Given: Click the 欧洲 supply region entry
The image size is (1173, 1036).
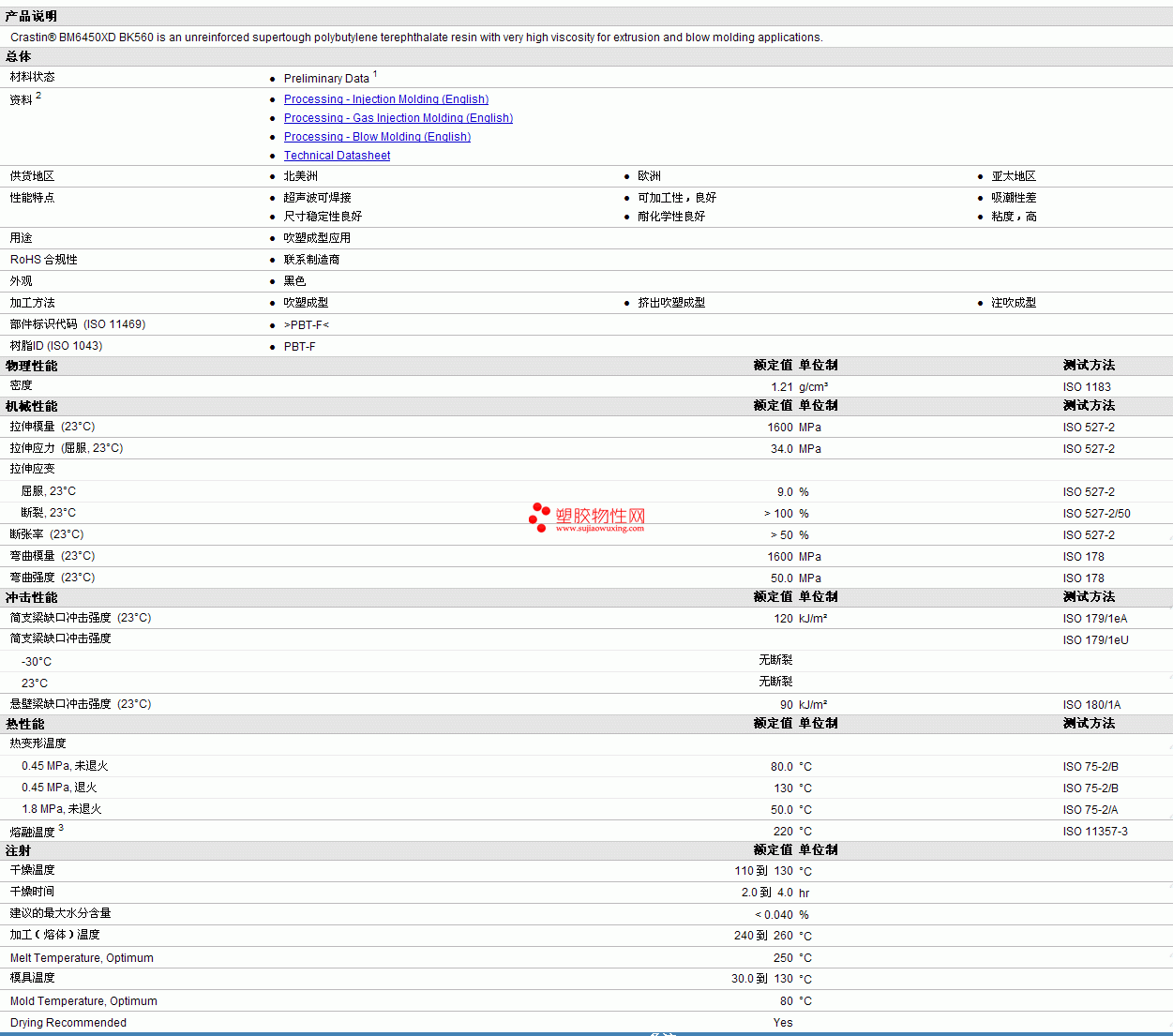Looking at the screenshot, I should tap(649, 176).
